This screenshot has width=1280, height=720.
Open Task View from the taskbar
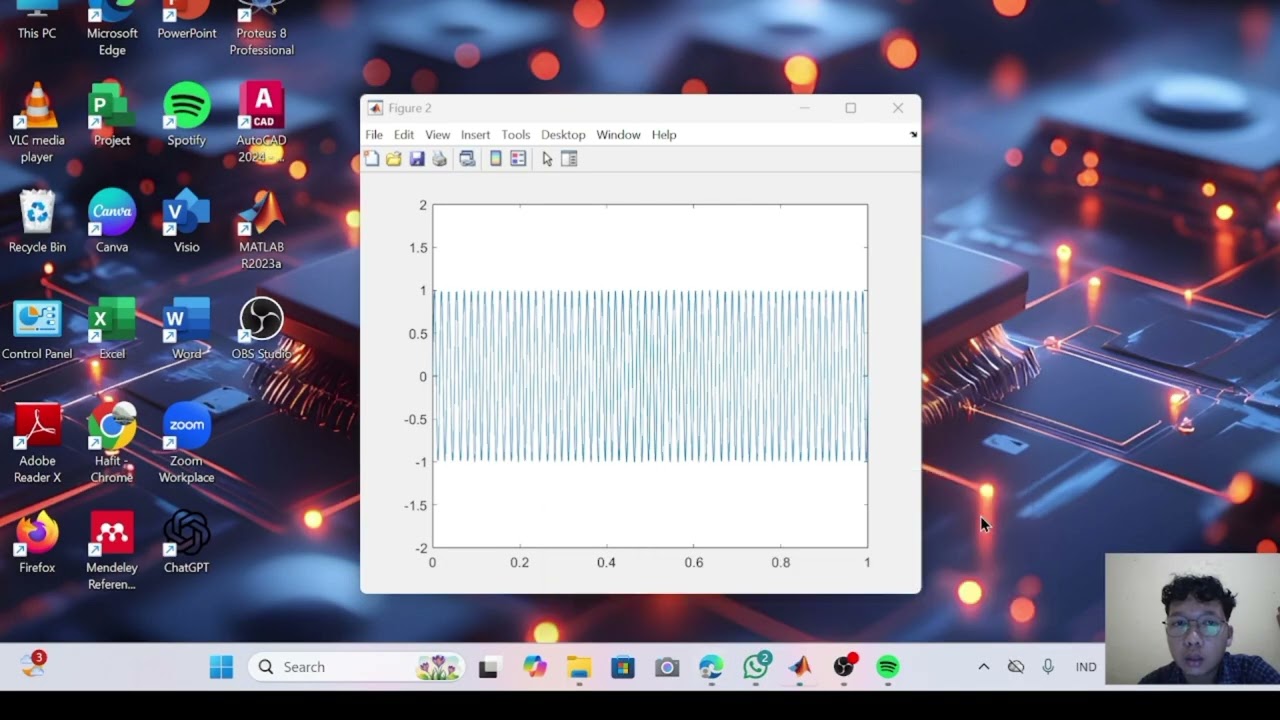[489, 667]
